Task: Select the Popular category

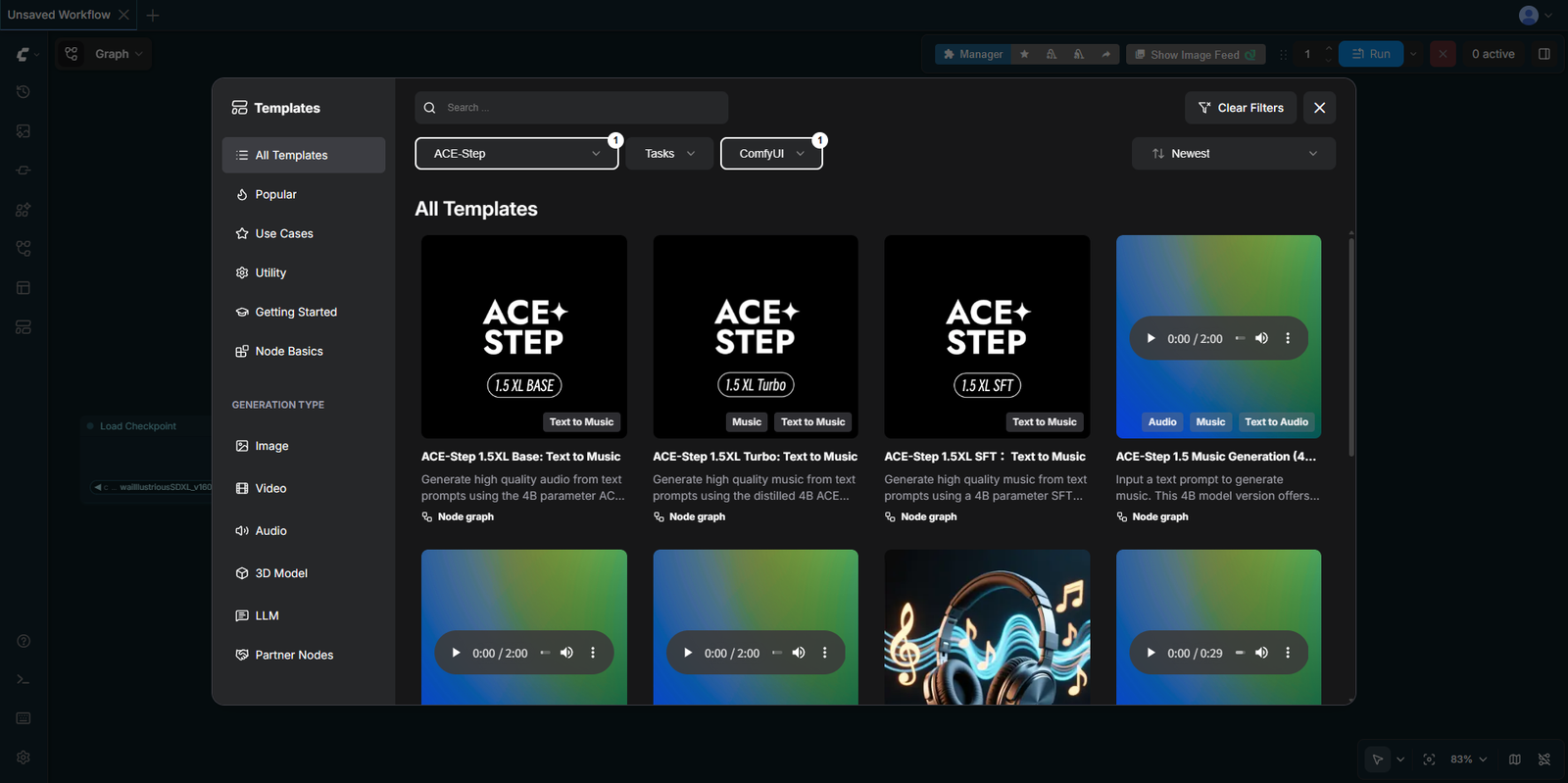Action: 304,194
